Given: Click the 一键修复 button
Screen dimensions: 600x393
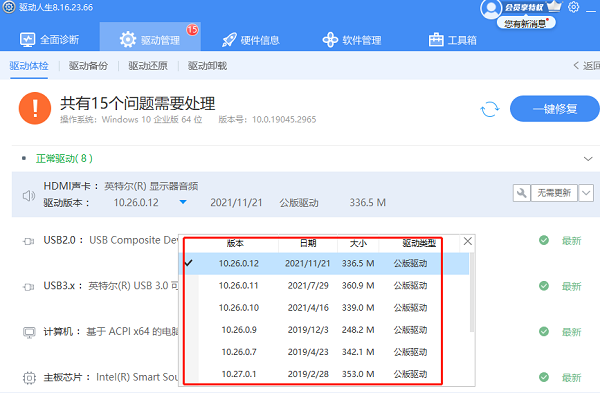Looking at the screenshot, I should (554, 109).
